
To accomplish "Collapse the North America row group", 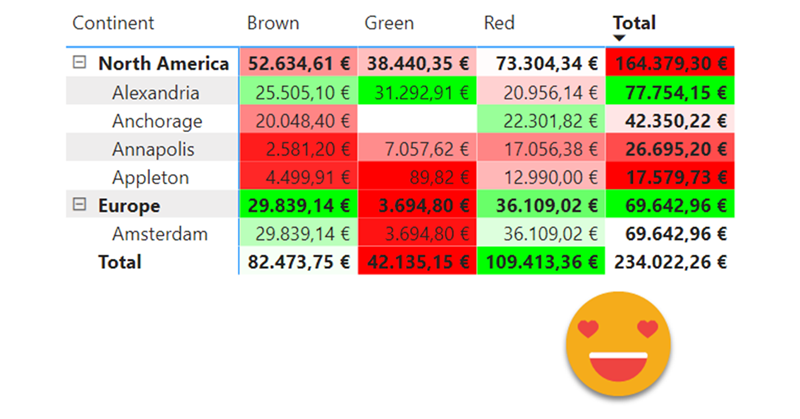I will click(79, 62).
